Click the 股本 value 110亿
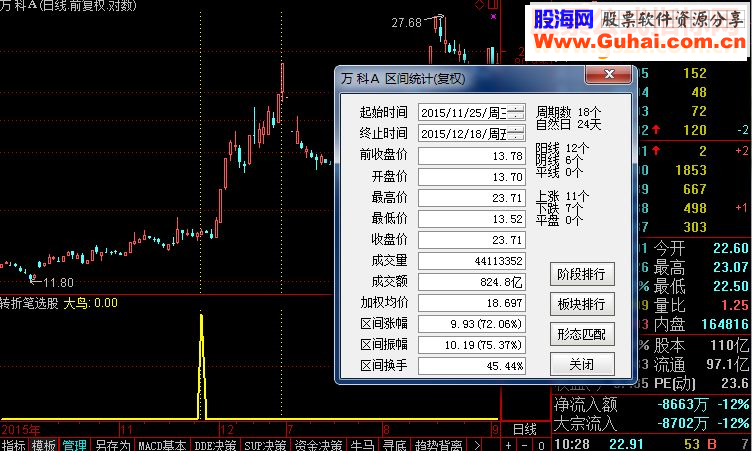The height and width of the screenshot is (451, 752). pyautogui.click(x=729, y=345)
